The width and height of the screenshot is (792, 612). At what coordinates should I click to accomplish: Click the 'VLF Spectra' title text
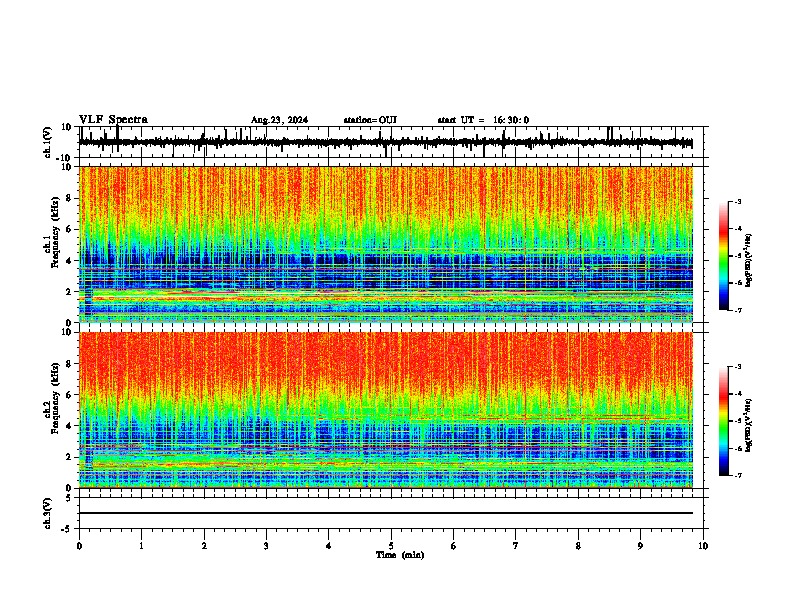click(x=113, y=120)
